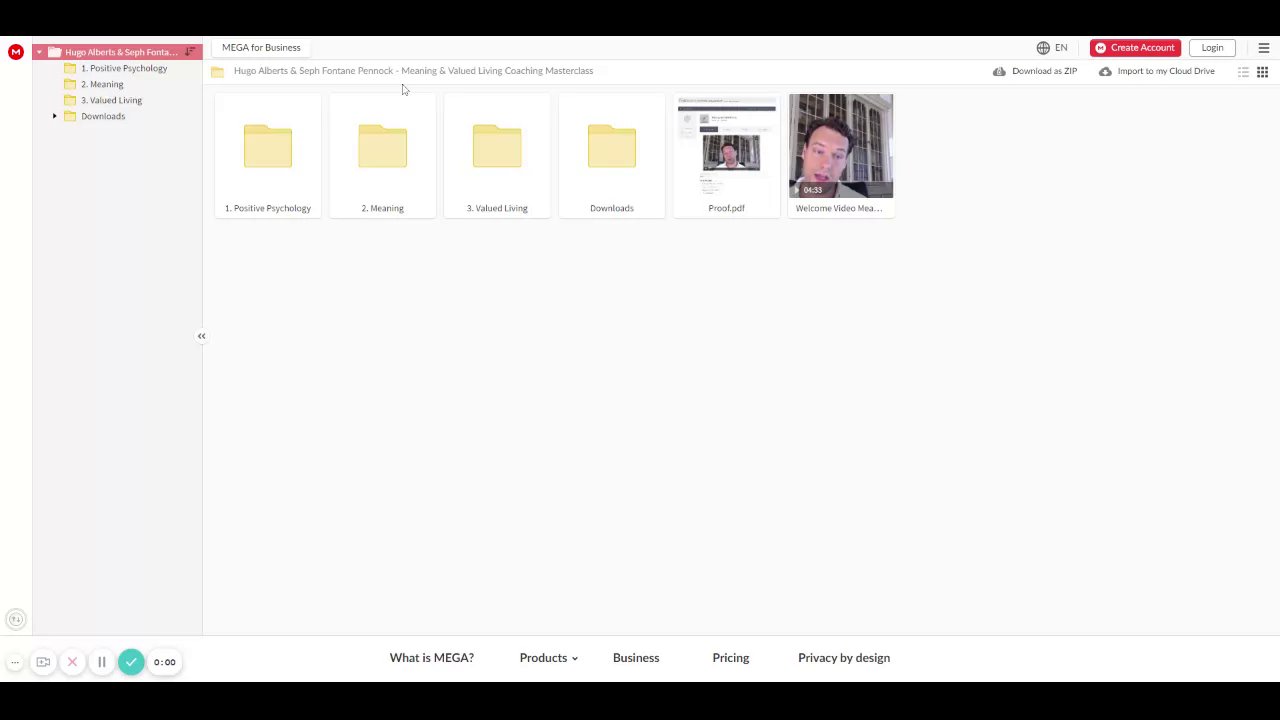Click the recorder camera icon

pos(43,662)
